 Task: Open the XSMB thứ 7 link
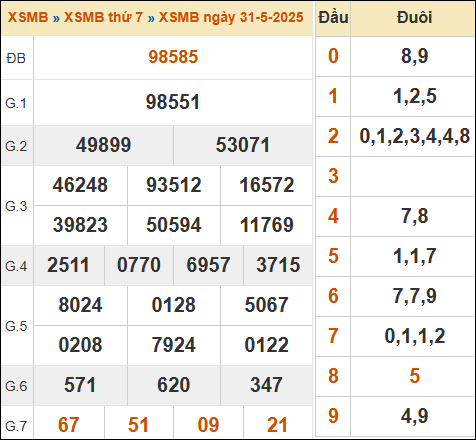[x=103, y=17]
